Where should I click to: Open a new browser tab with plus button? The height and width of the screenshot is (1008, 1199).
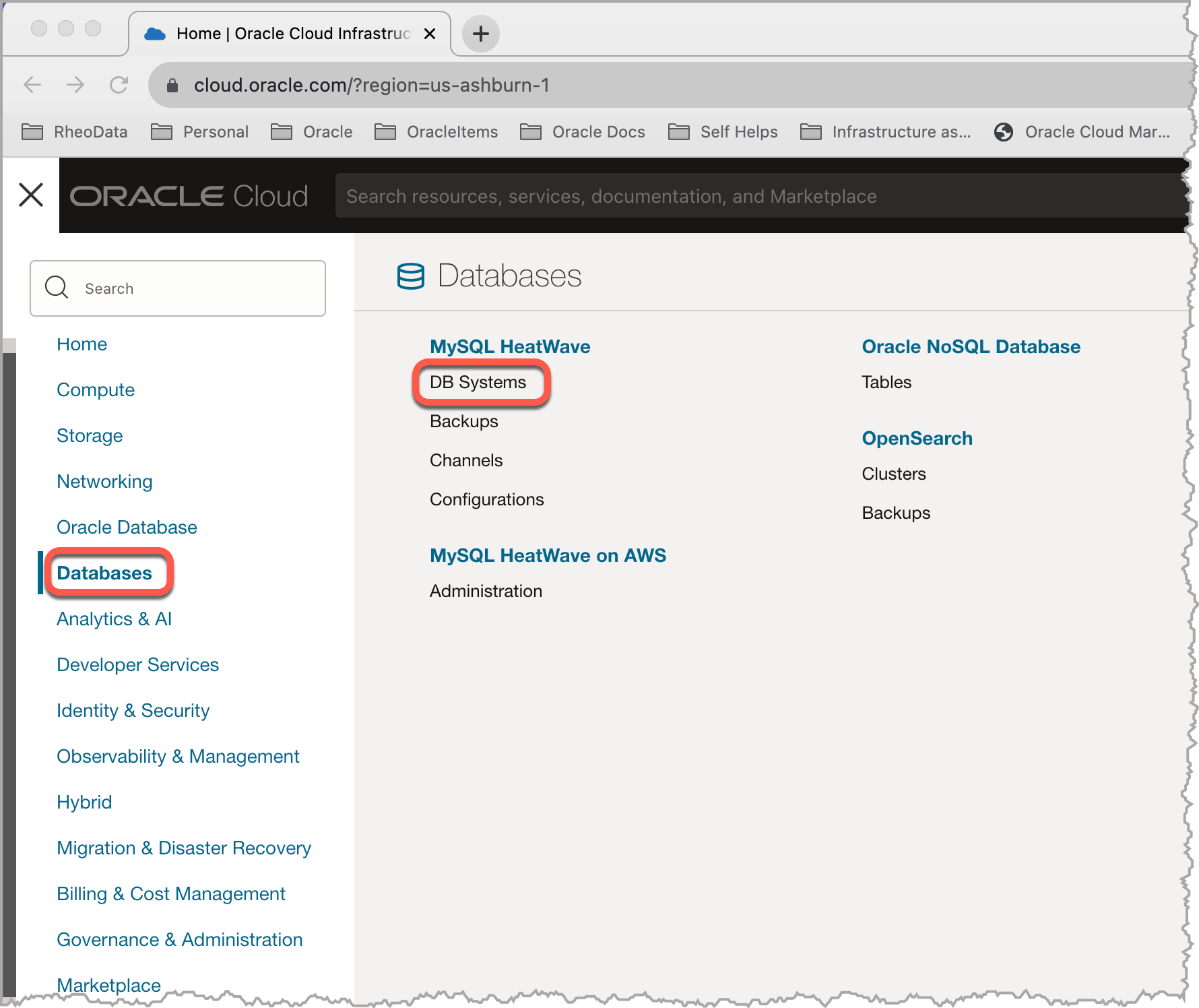click(481, 34)
